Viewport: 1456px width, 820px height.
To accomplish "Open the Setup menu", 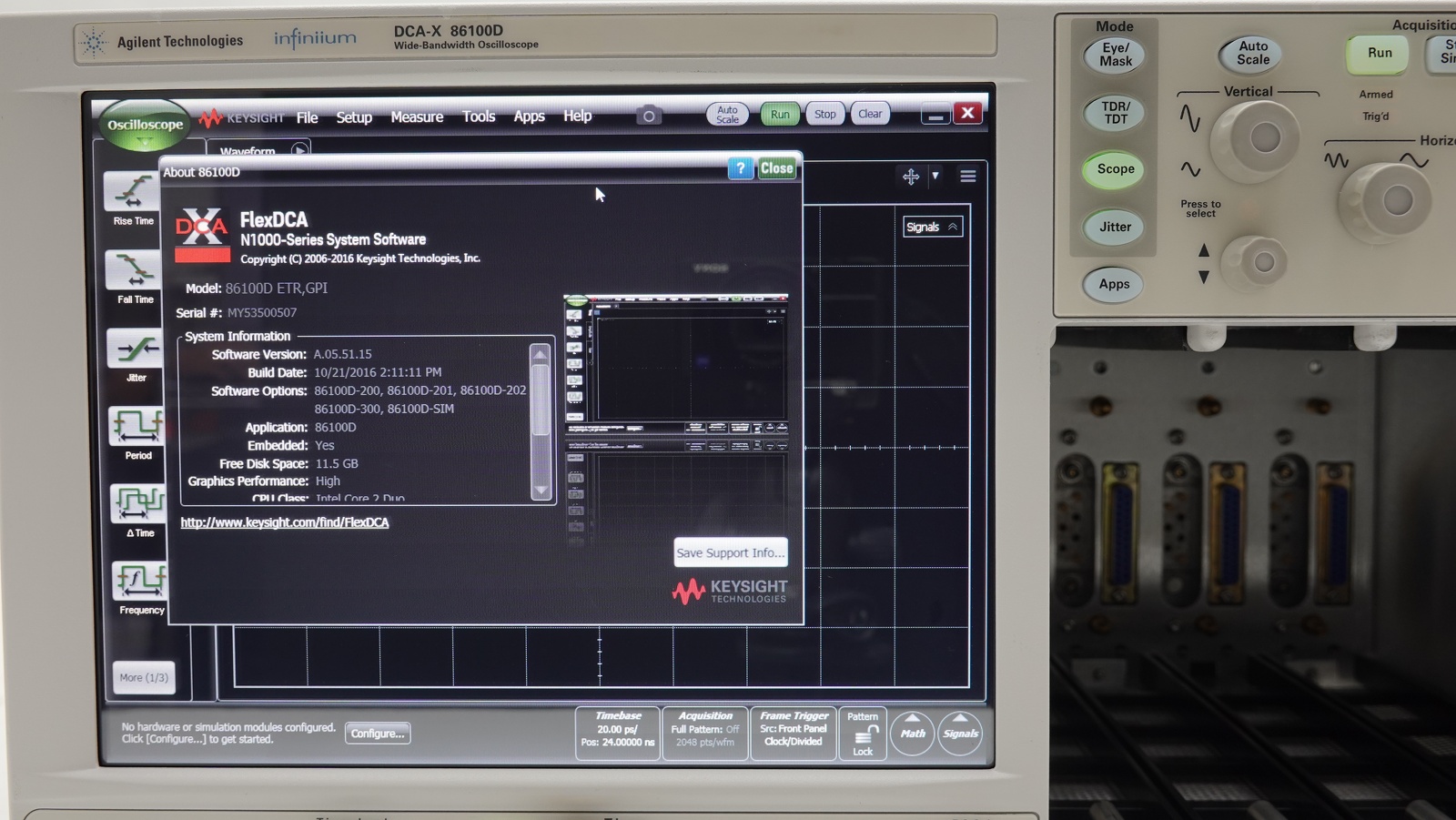I will point(354,117).
